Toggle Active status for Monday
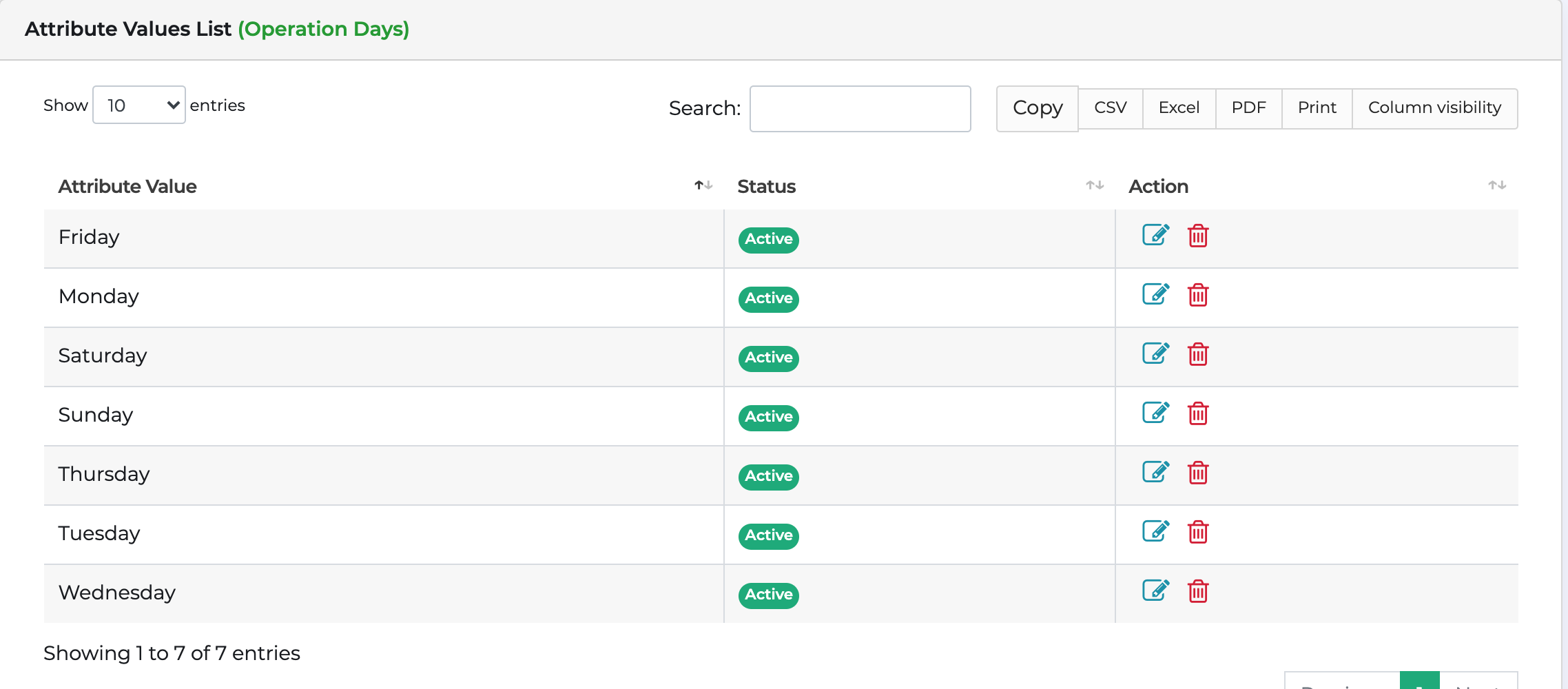Image resolution: width=1568 pixels, height=689 pixels. click(x=767, y=298)
